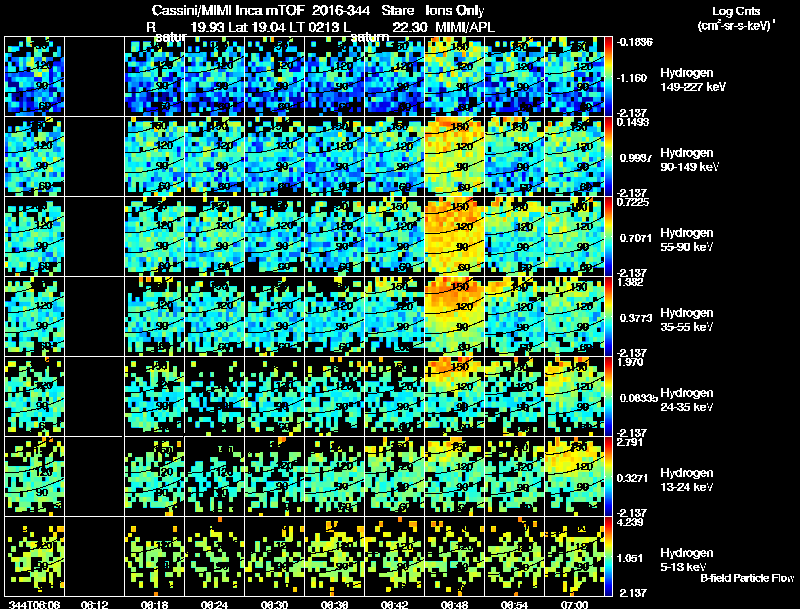Click the 0.3773 color scale value
This screenshot has height=609, width=800.
(x=636, y=318)
